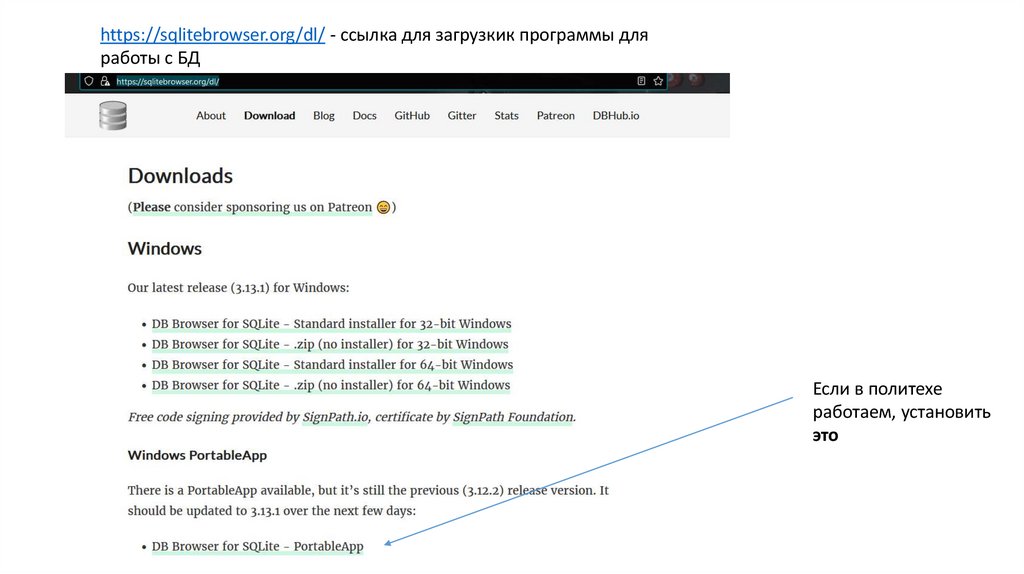Click the database logo icon
The height and width of the screenshot is (574, 1024).
[113, 116]
